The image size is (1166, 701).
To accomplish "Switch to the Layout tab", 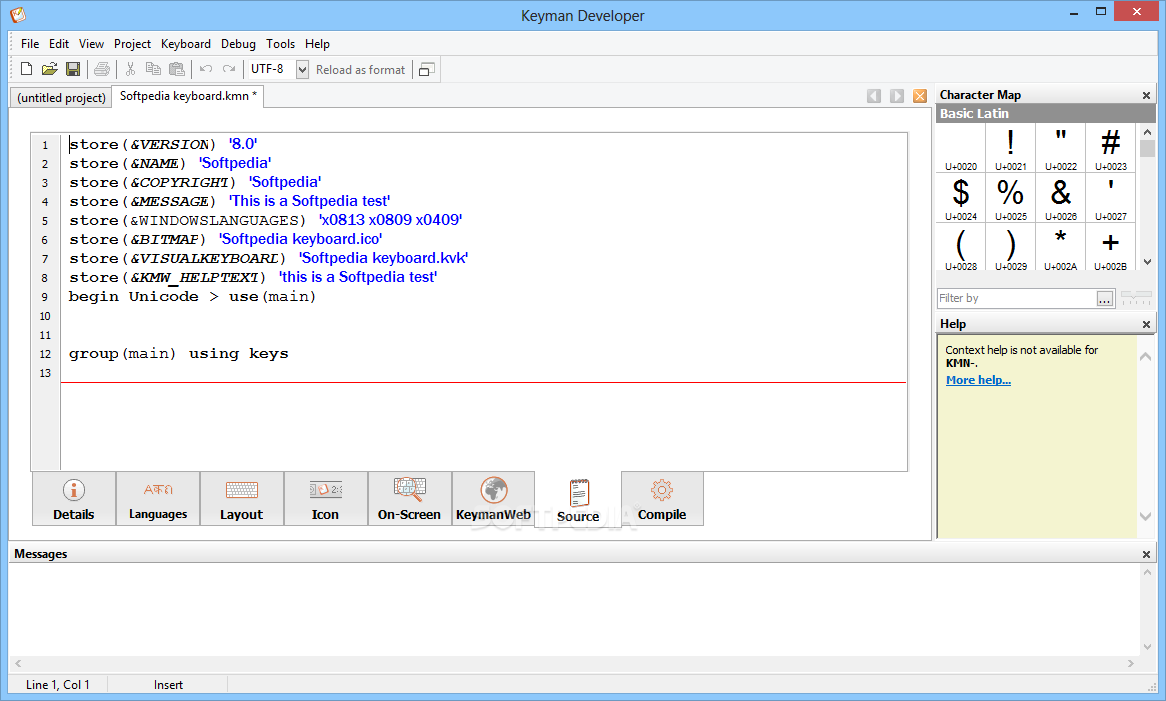I will point(242,499).
